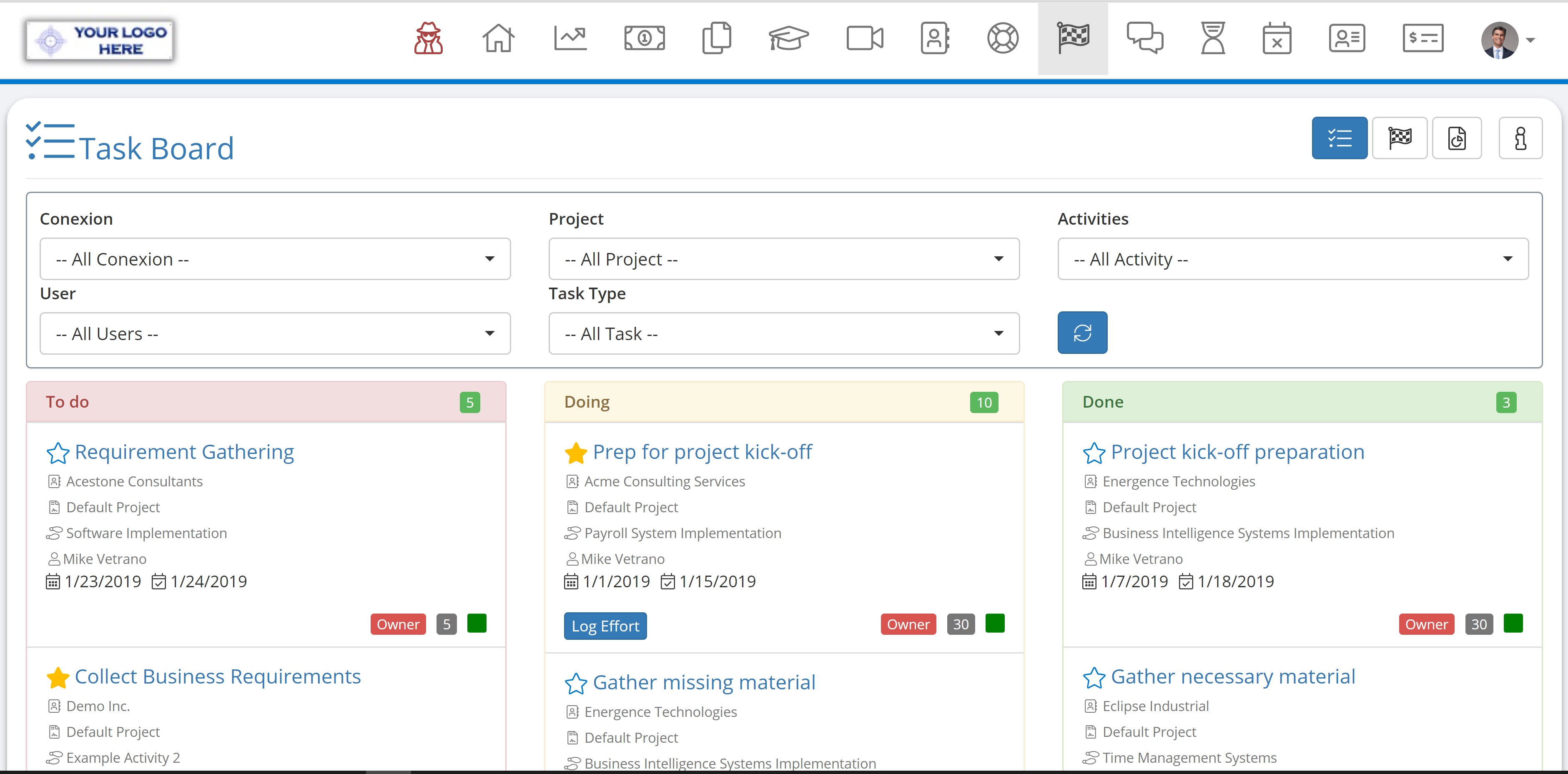1568x774 pixels.
Task: Toggle favorite star on Requirement Gathering
Action: (58, 453)
